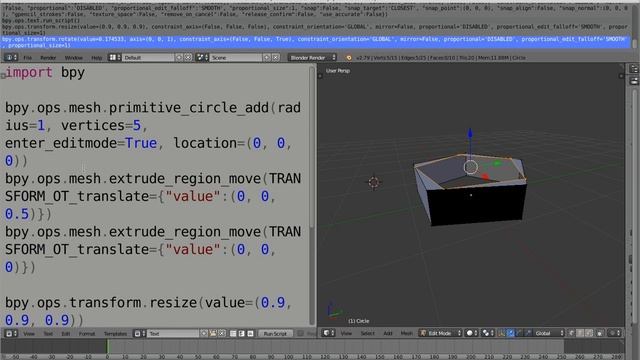
Task: Select the highlighted transform.rotate log line
Action: (316, 42)
